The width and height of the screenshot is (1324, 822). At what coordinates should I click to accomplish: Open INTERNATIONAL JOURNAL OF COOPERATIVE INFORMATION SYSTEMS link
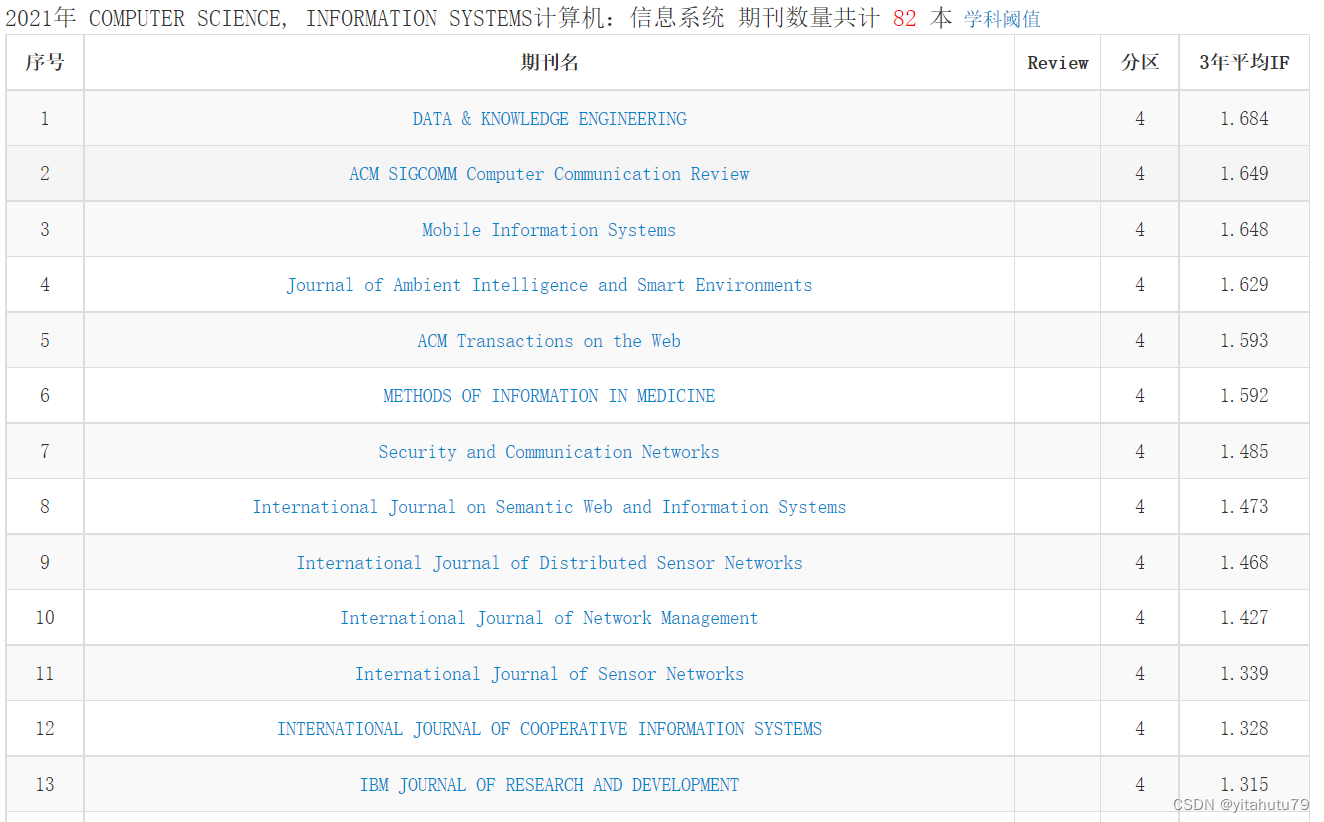coord(549,729)
